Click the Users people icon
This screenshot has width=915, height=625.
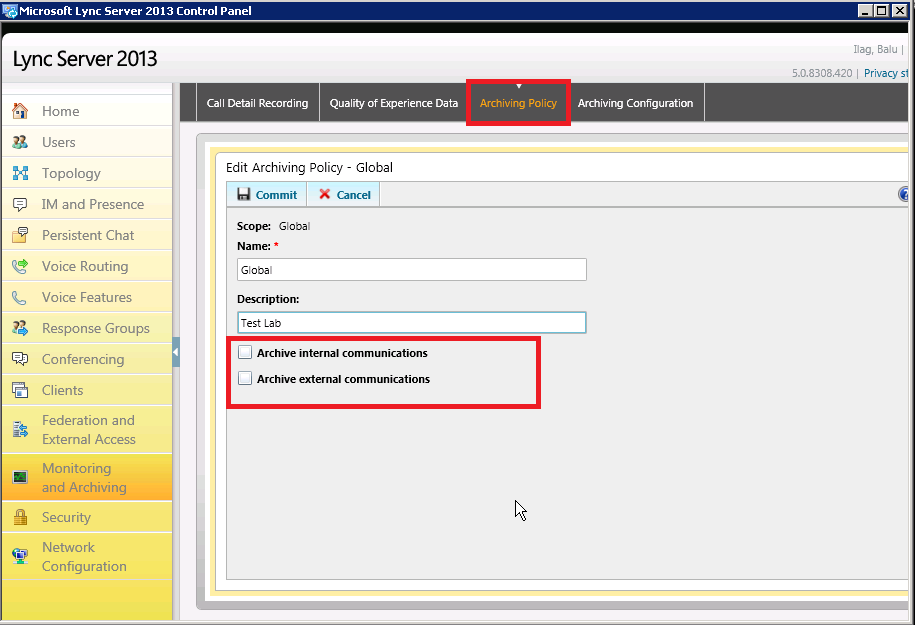pos(20,142)
